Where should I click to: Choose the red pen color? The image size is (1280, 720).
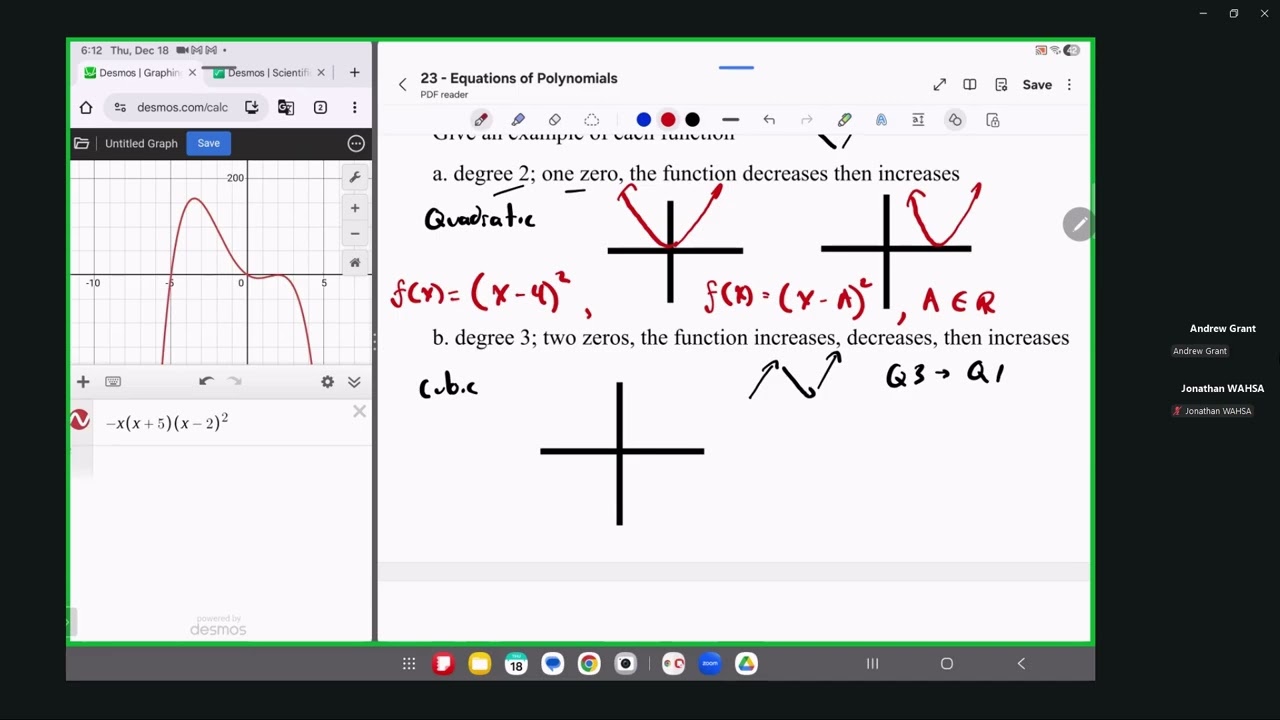668,120
